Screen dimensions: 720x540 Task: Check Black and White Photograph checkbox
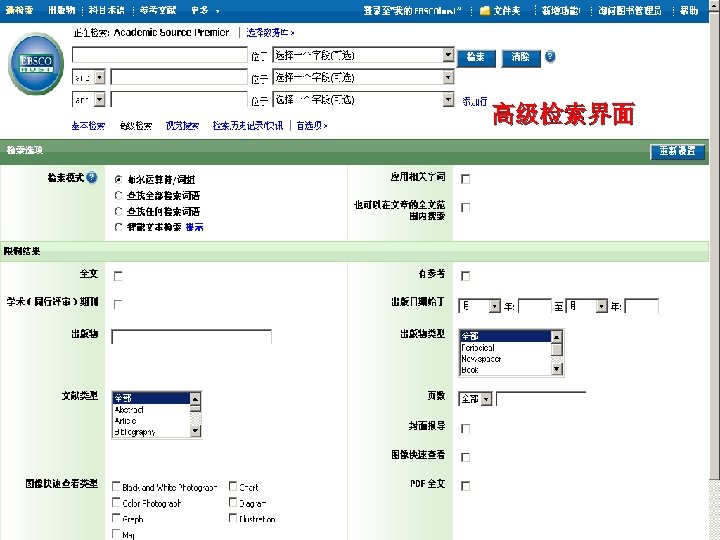point(117,486)
